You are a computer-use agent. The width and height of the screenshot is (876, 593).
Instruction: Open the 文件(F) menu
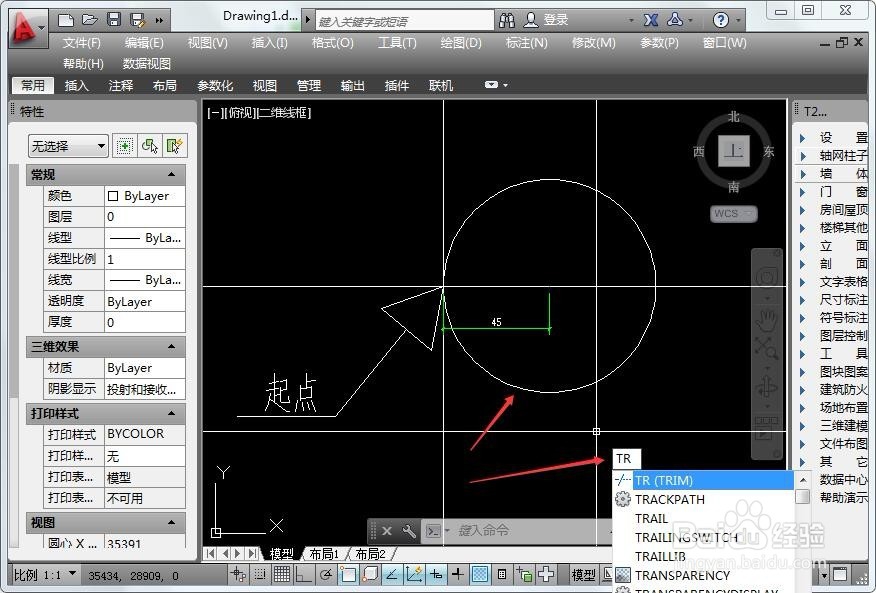coord(82,42)
